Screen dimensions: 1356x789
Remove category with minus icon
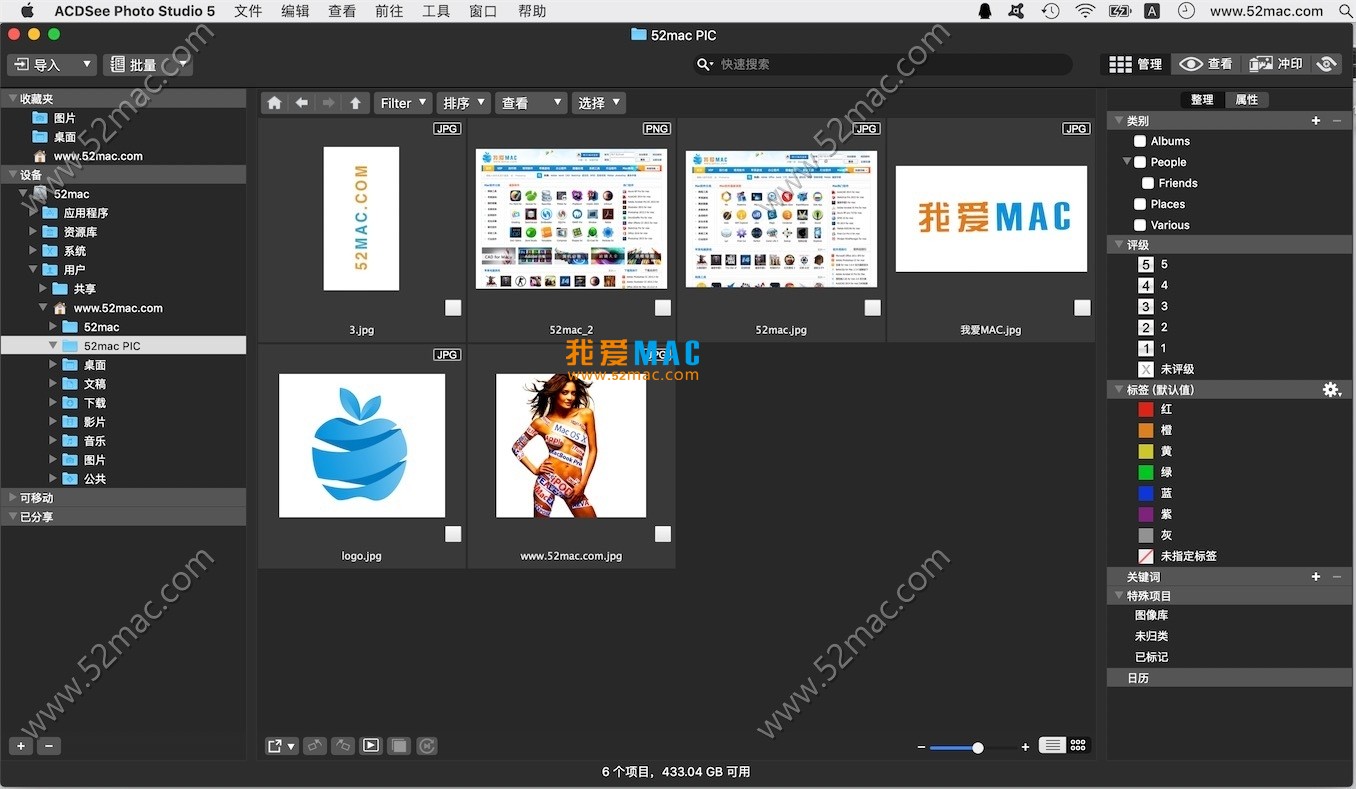point(1337,121)
